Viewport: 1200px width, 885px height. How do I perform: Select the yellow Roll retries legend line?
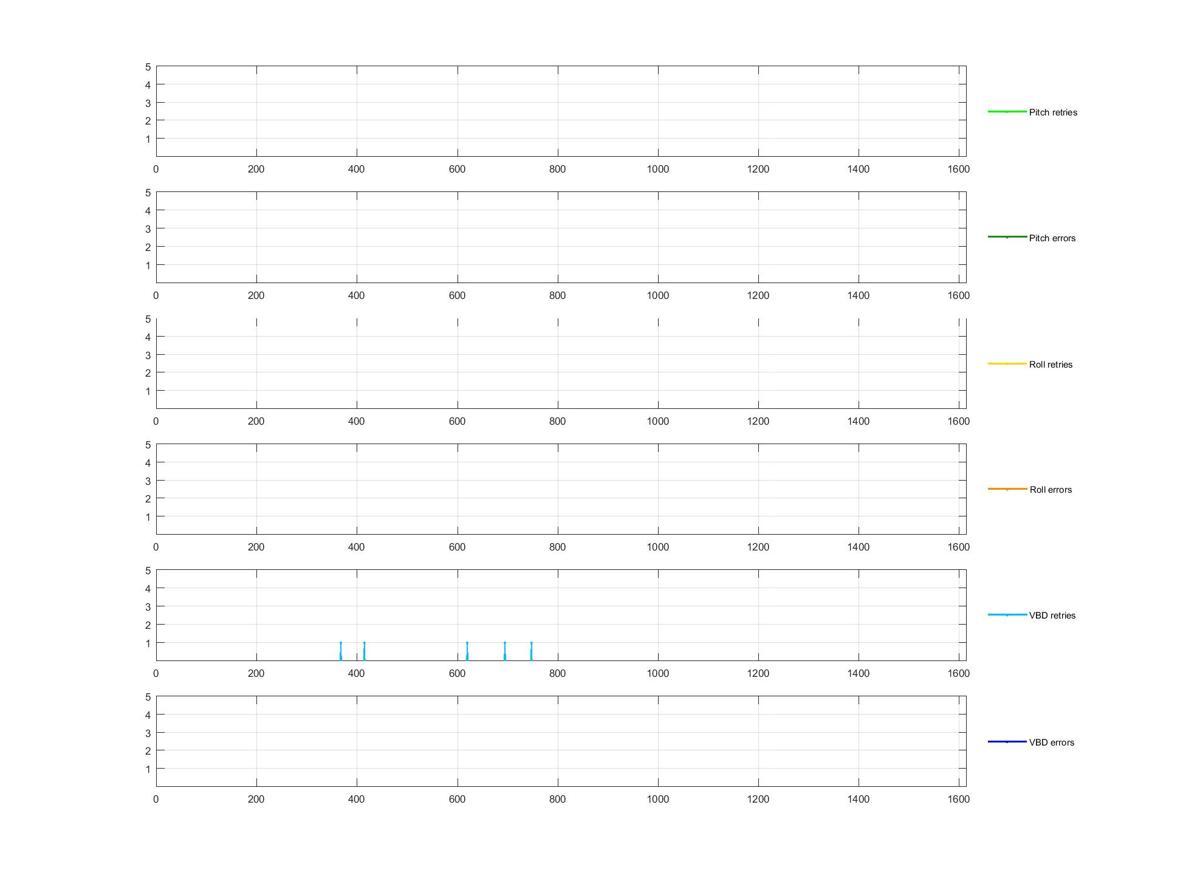click(x=1007, y=364)
